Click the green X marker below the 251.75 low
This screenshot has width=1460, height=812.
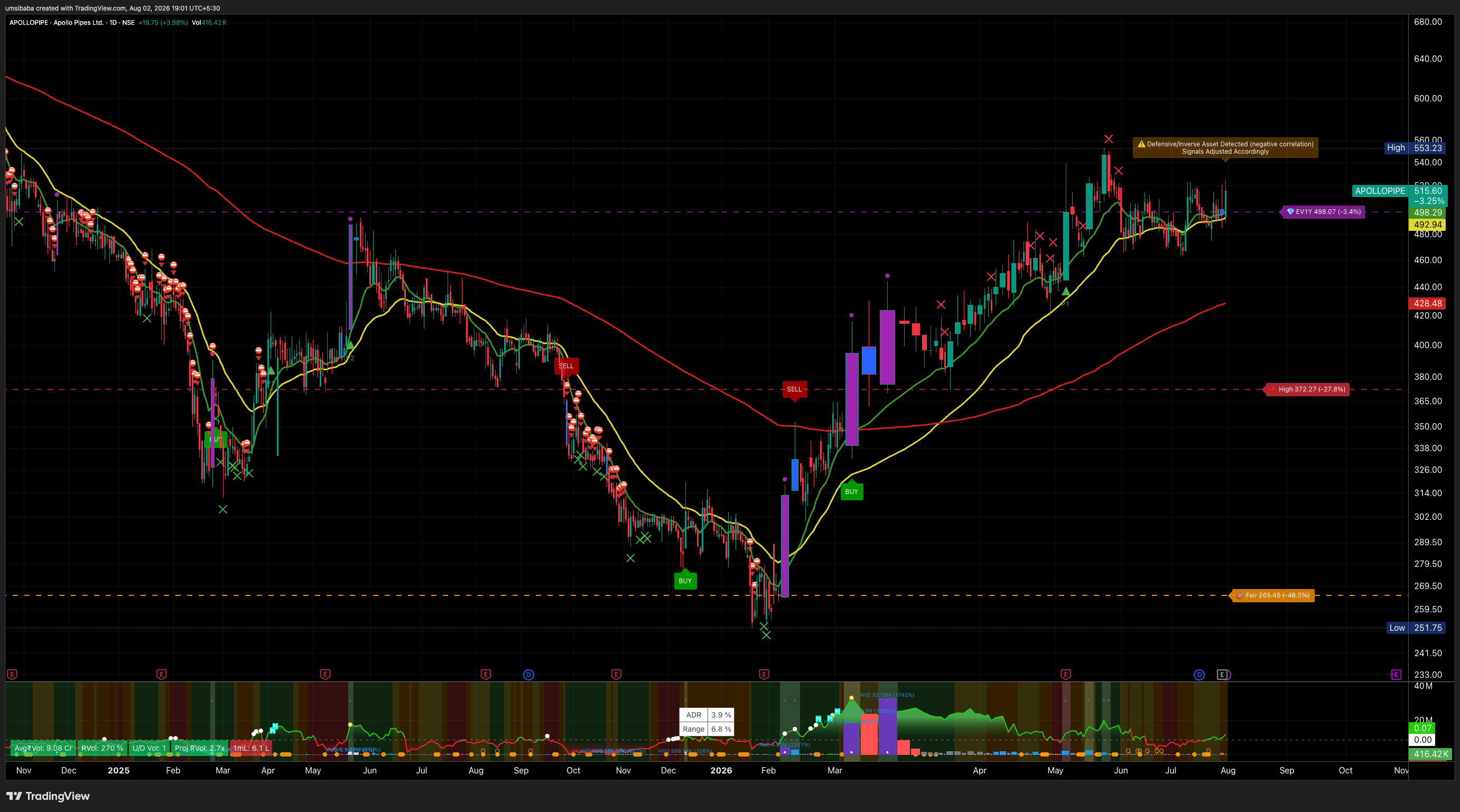point(766,635)
